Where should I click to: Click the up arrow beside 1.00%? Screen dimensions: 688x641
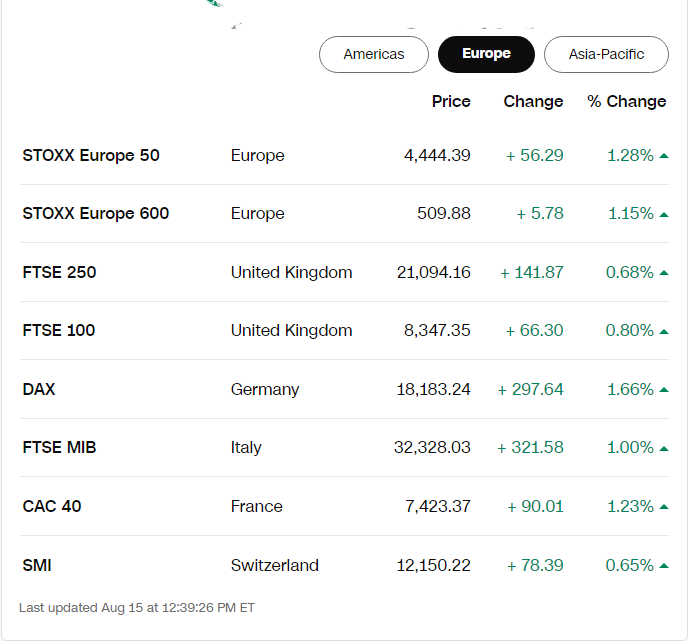click(664, 448)
